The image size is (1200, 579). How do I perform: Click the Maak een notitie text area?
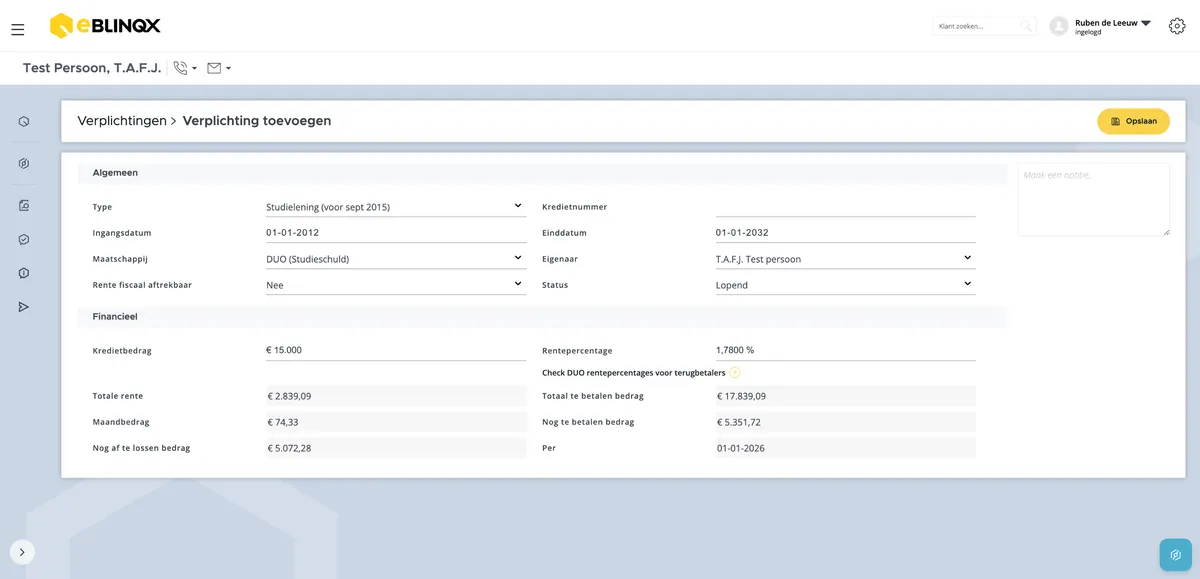(1094, 200)
